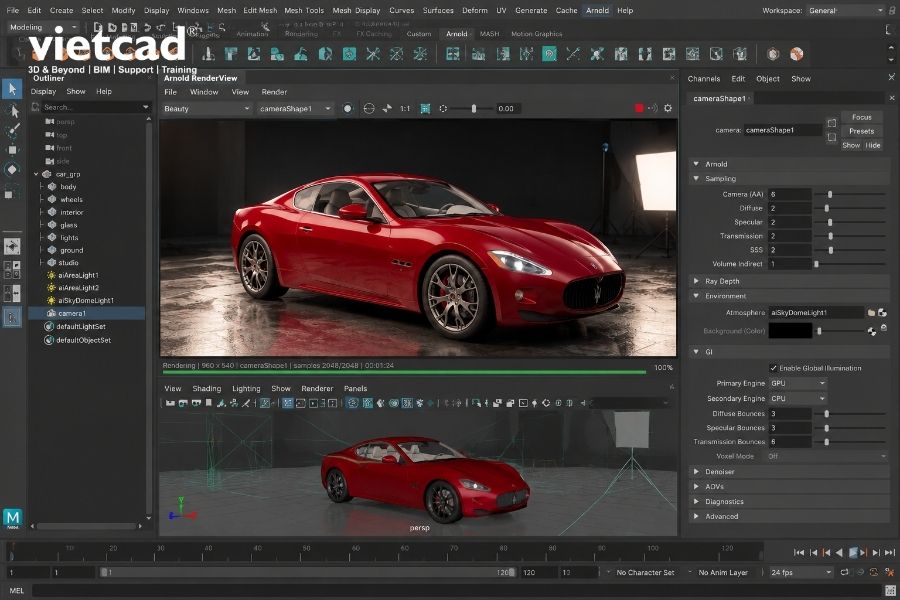The image size is (900, 600).
Task: Click folder icon next to Atmosphere field
Action: (x=871, y=313)
